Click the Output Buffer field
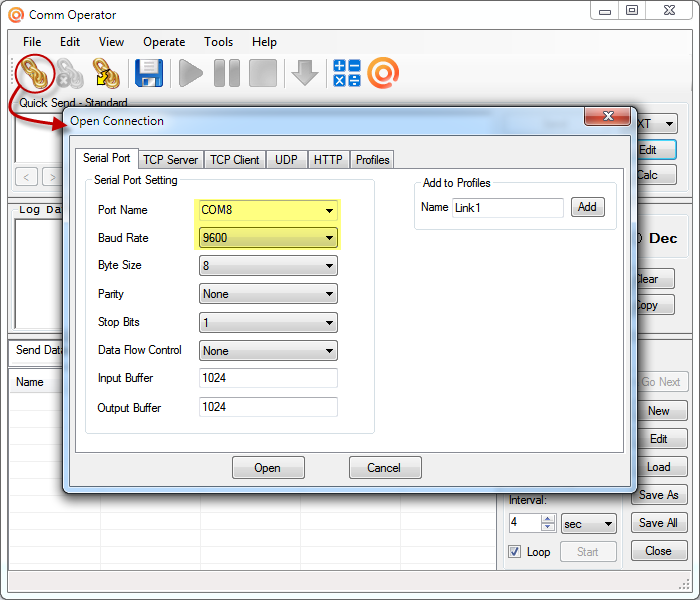Viewport: 700px width, 600px height. pyautogui.click(x=268, y=407)
